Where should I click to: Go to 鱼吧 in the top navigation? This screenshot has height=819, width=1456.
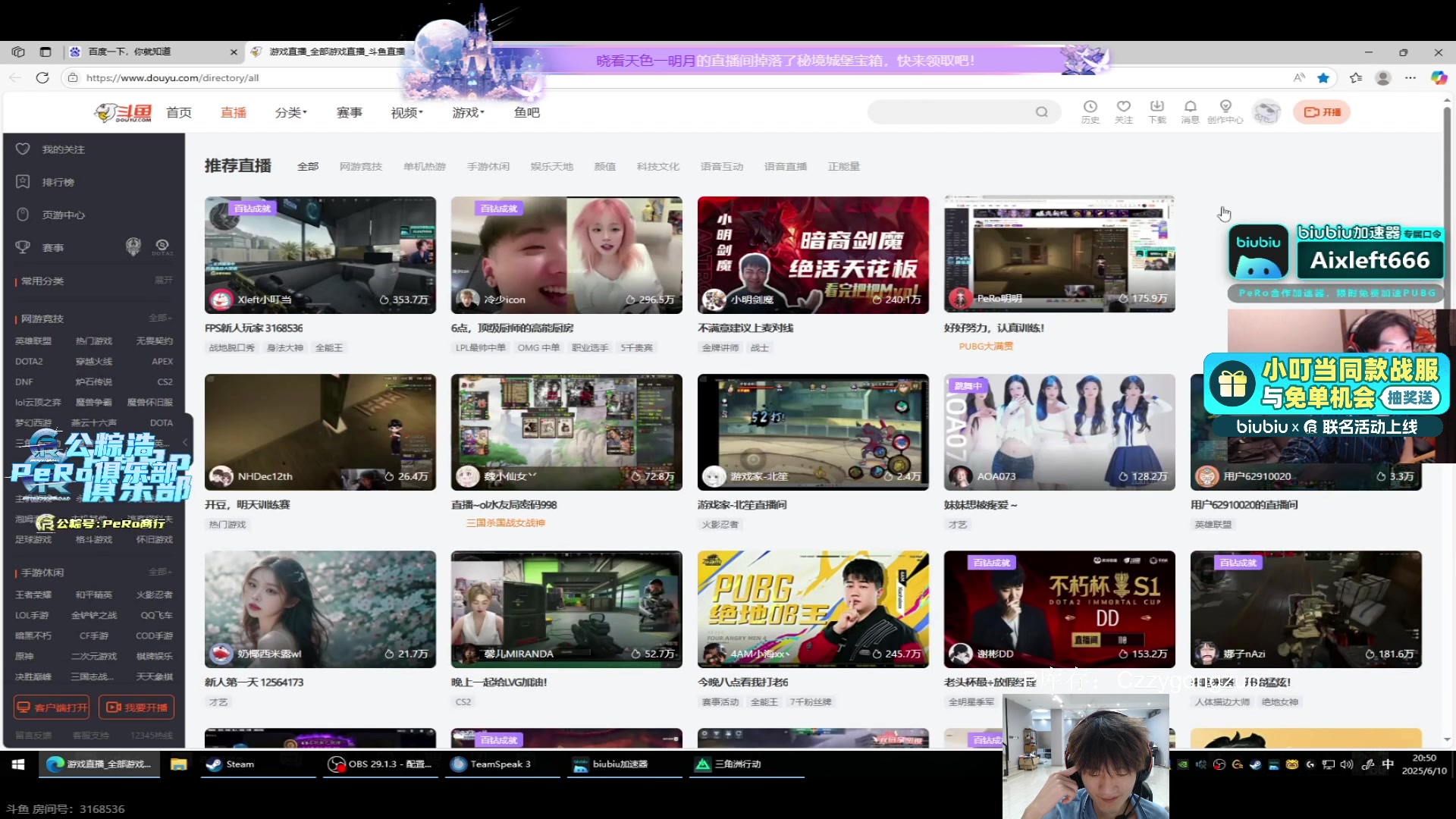click(x=527, y=112)
